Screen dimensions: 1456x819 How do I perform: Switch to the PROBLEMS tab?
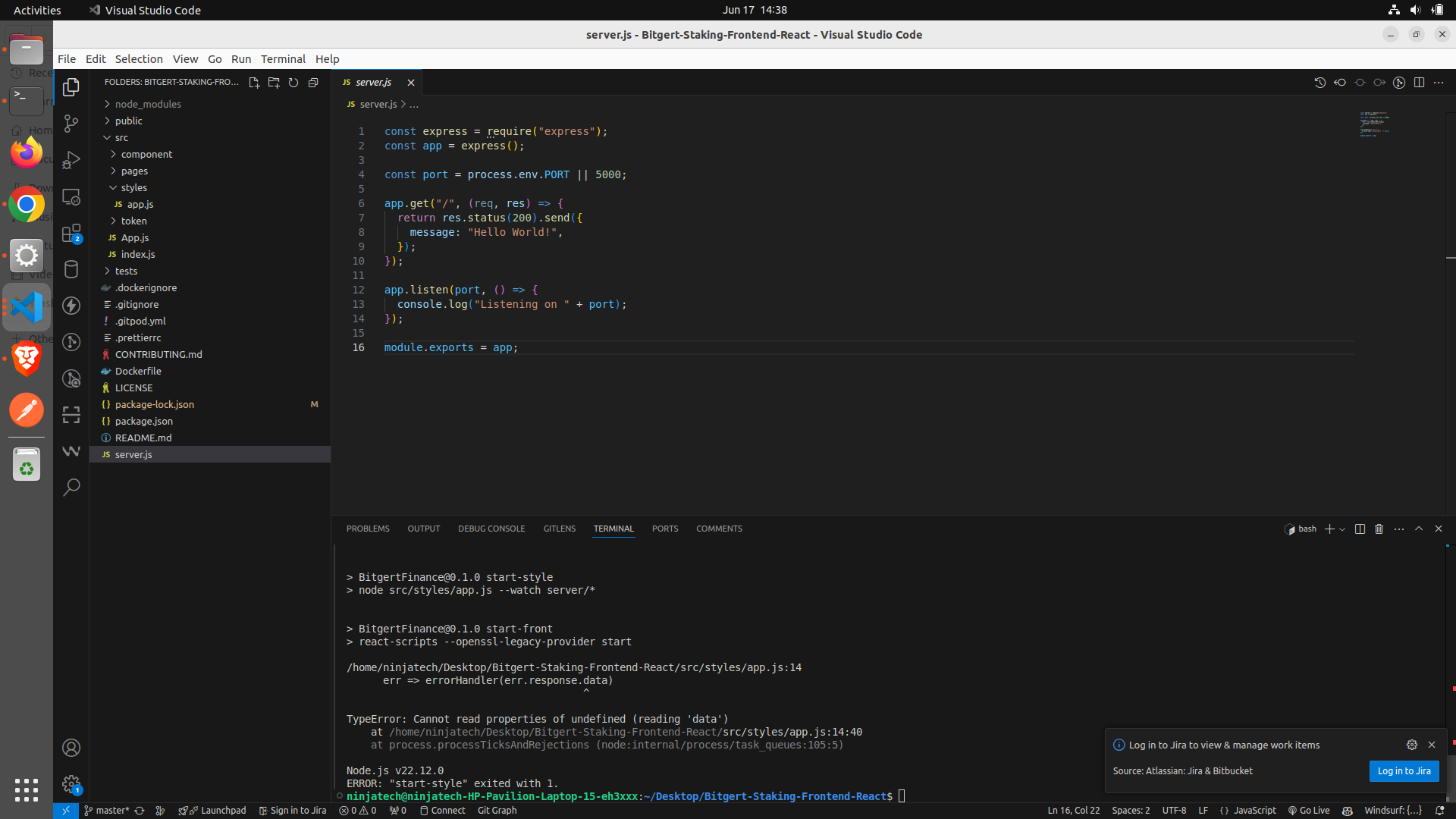(368, 529)
